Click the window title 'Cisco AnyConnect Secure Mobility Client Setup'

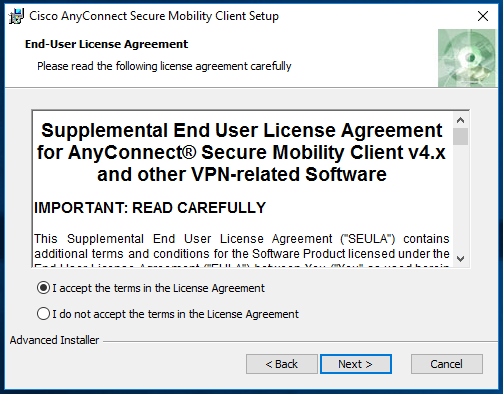(x=154, y=16)
